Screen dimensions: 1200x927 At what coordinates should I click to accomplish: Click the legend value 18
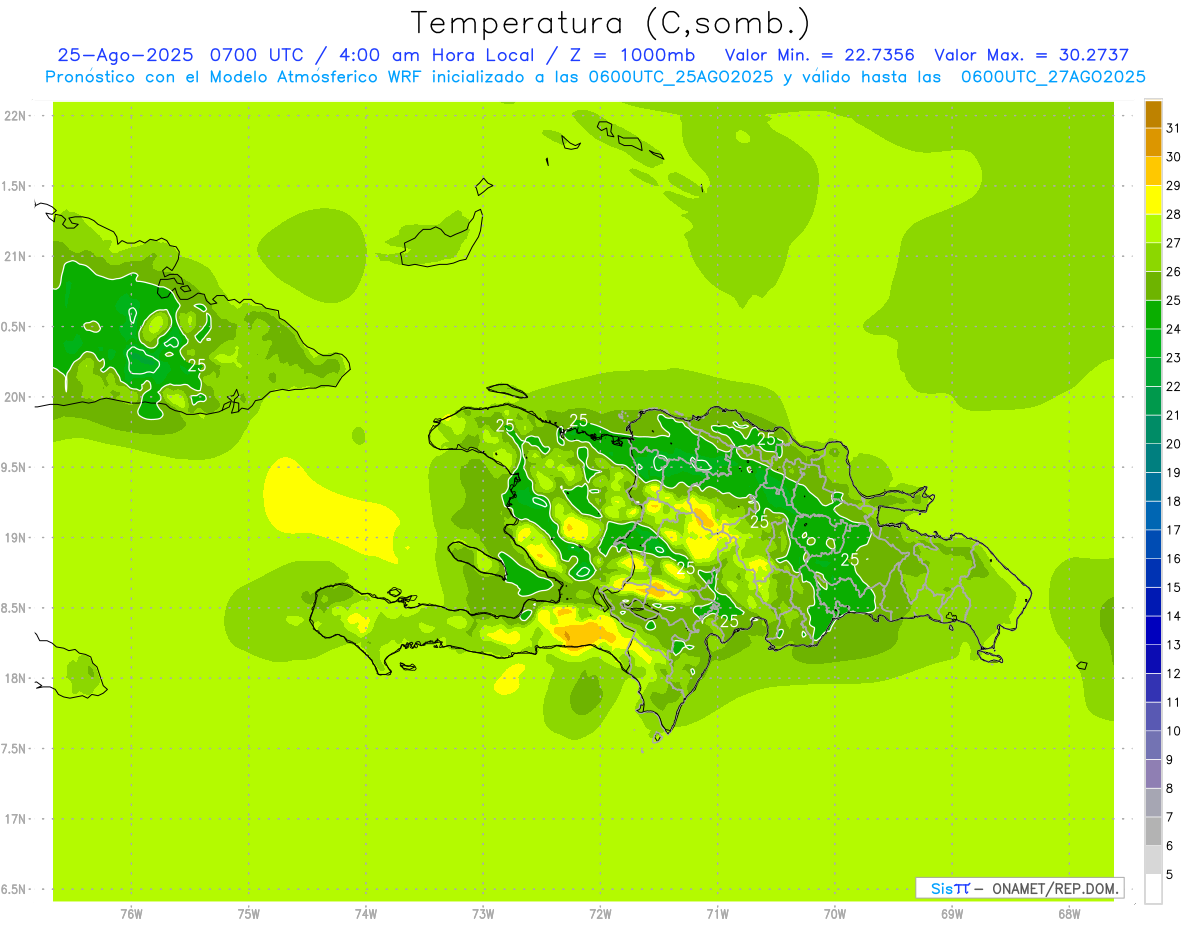point(1174,501)
